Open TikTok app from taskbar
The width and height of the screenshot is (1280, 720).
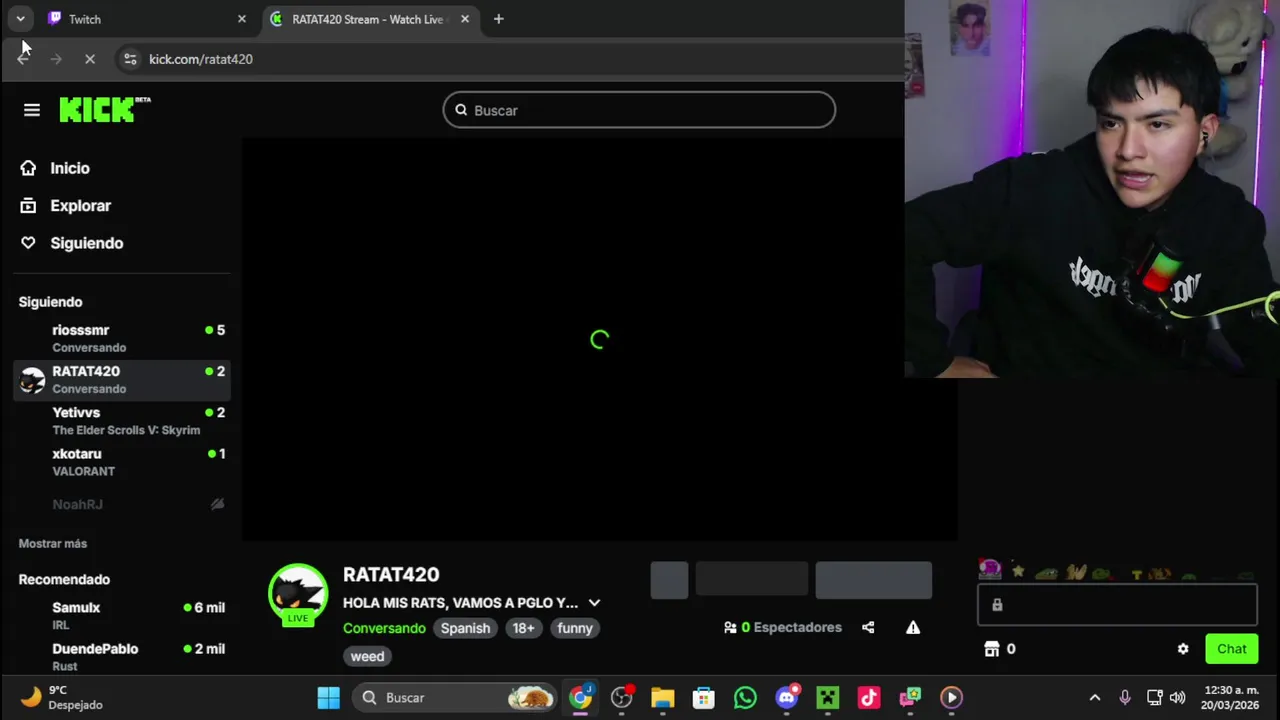coord(868,697)
